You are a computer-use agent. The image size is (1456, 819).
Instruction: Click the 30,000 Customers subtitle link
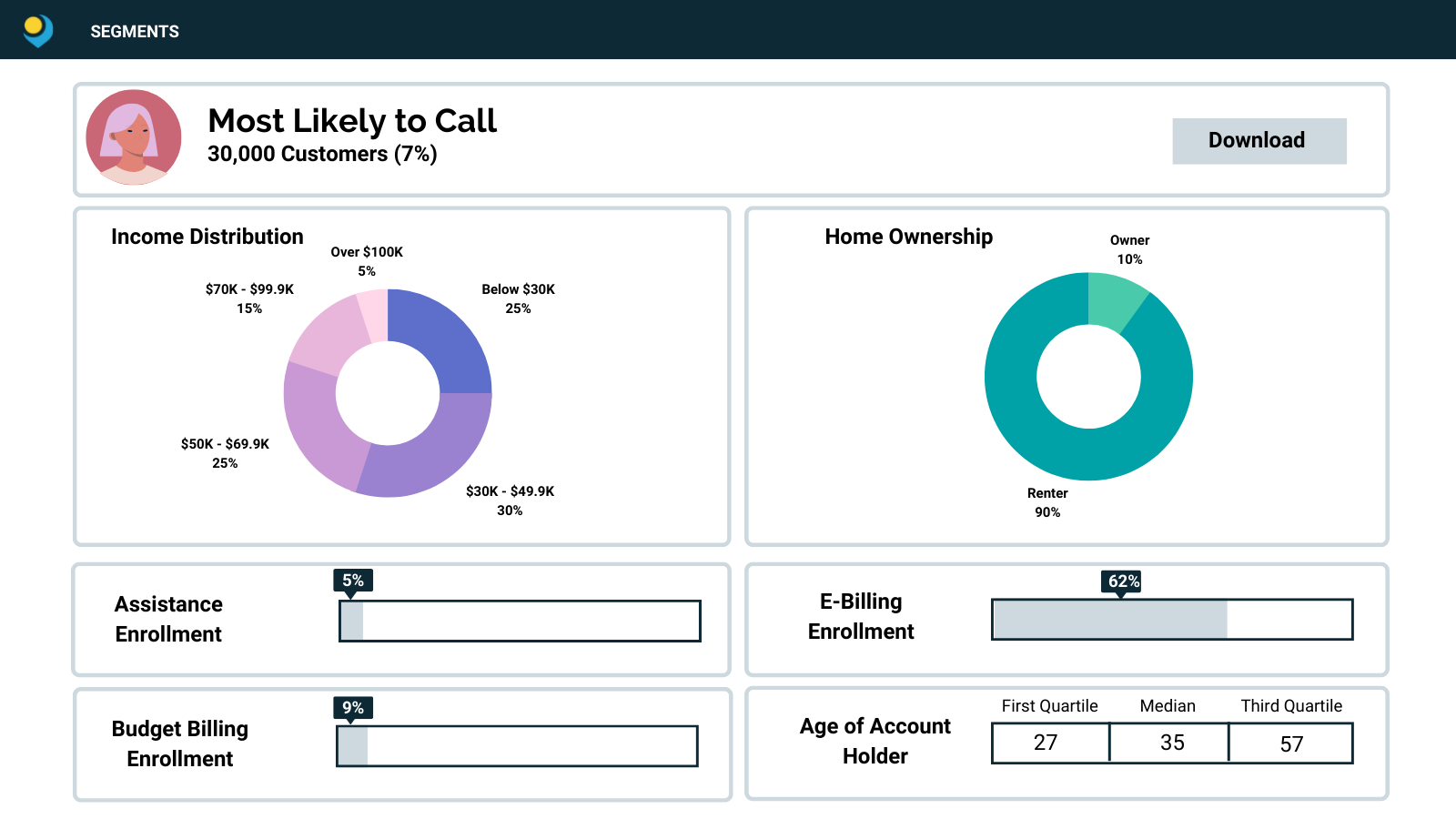pyautogui.click(x=321, y=155)
